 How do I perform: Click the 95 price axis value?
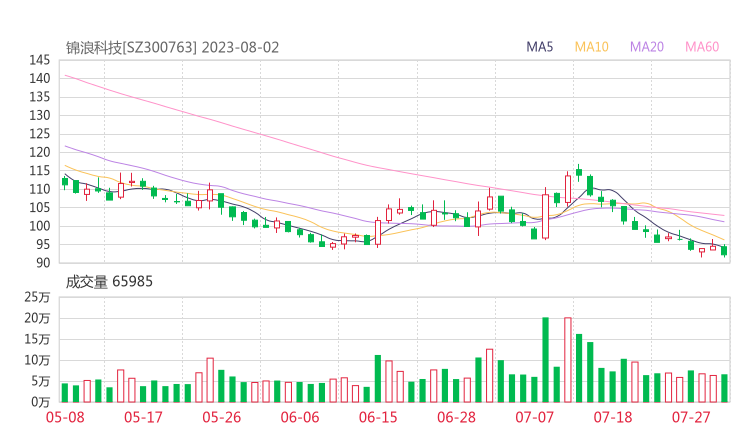tap(43, 244)
